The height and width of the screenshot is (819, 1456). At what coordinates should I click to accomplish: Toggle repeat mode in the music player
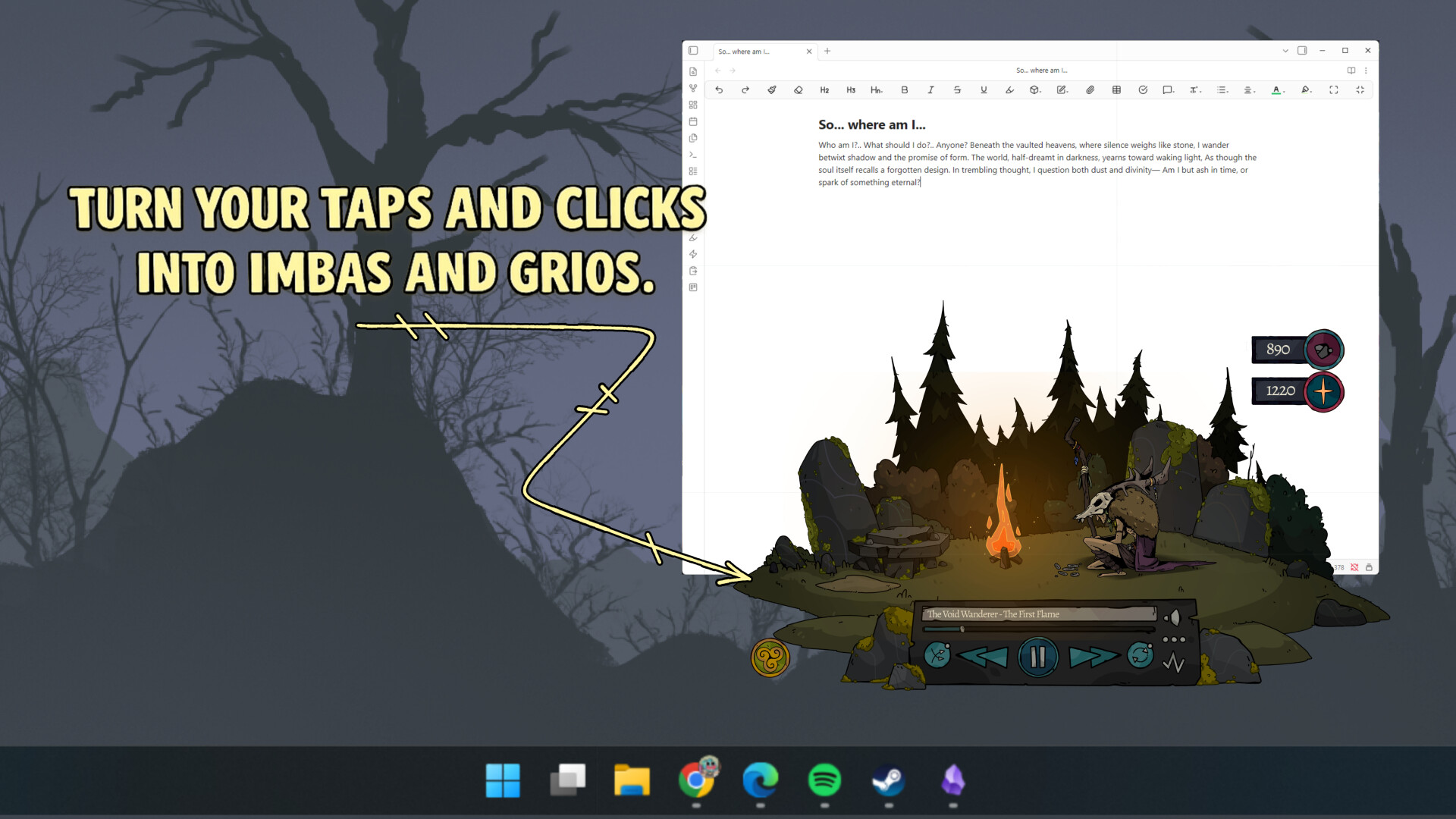click(1140, 654)
